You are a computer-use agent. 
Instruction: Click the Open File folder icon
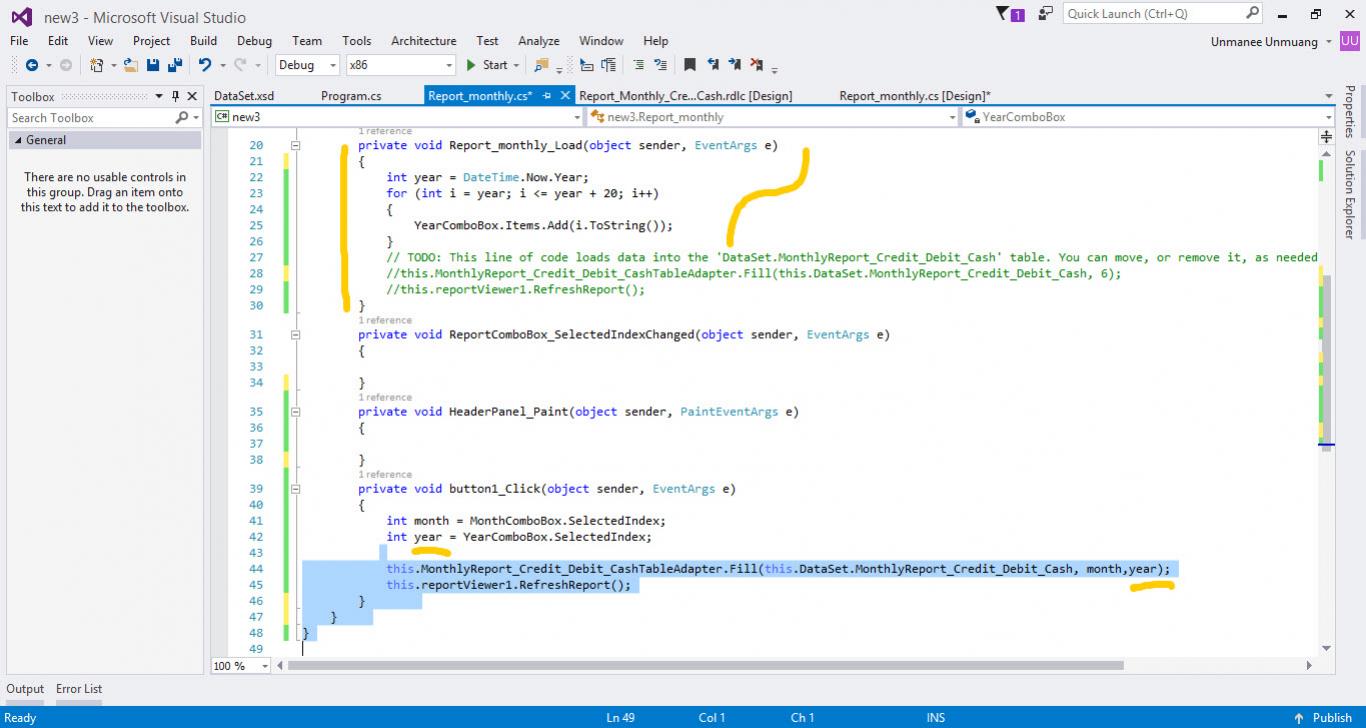pyautogui.click(x=131, y=65)
